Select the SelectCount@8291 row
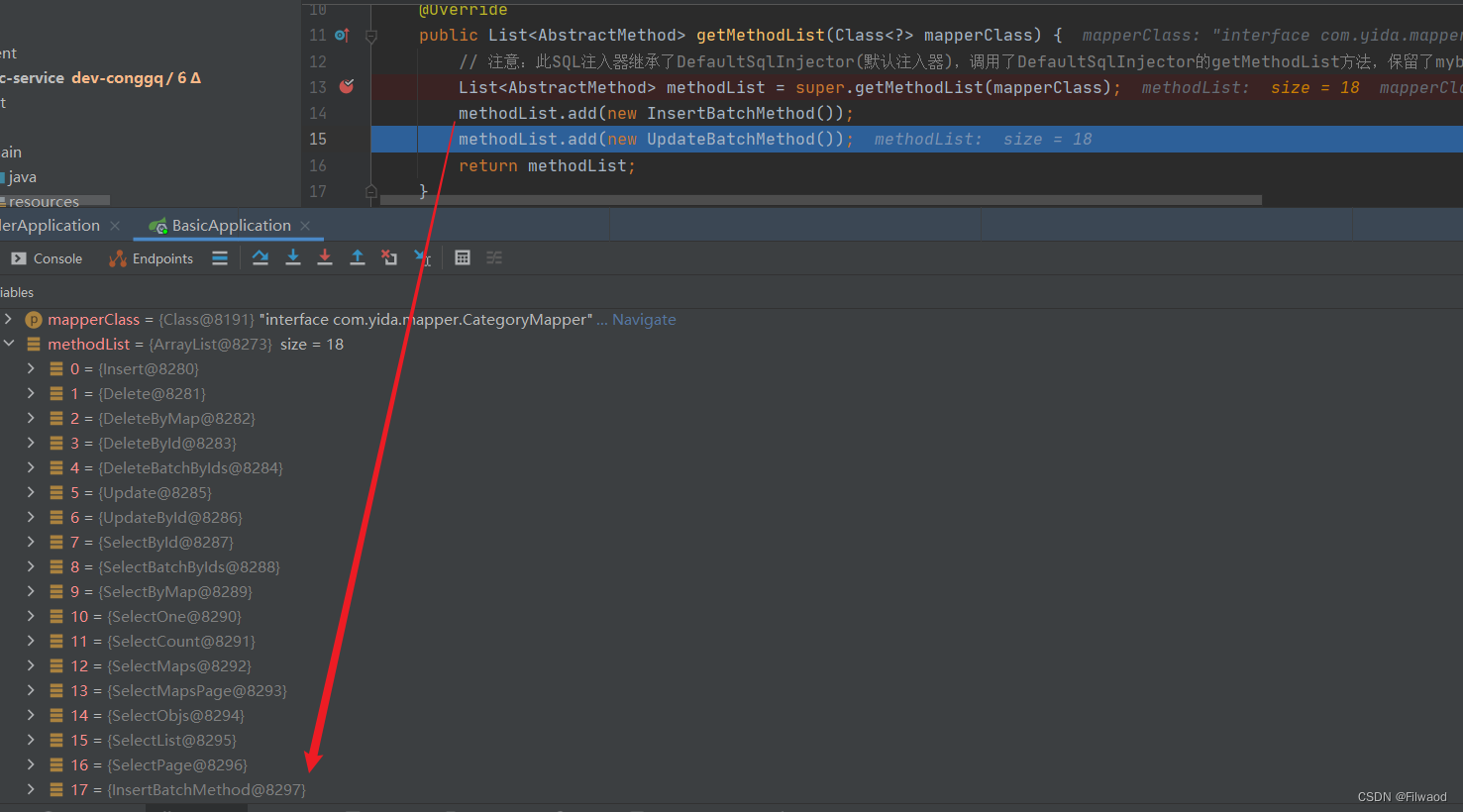 tap(731, 642)
